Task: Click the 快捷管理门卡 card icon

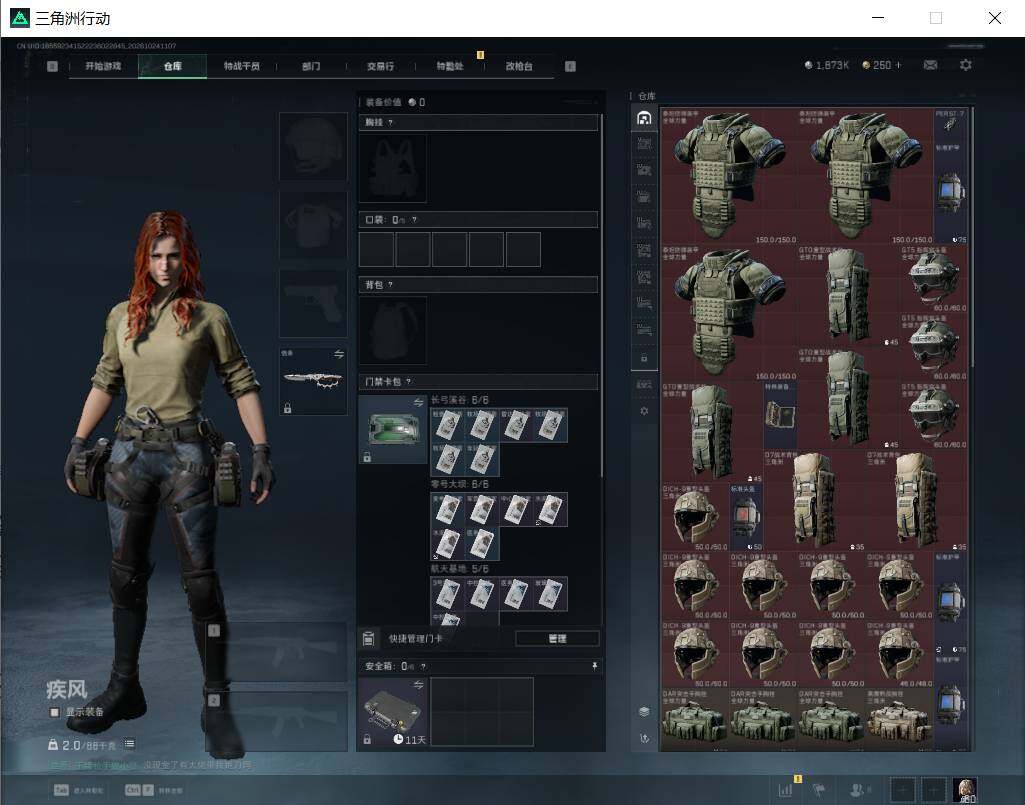Action: tap(368, 638)
